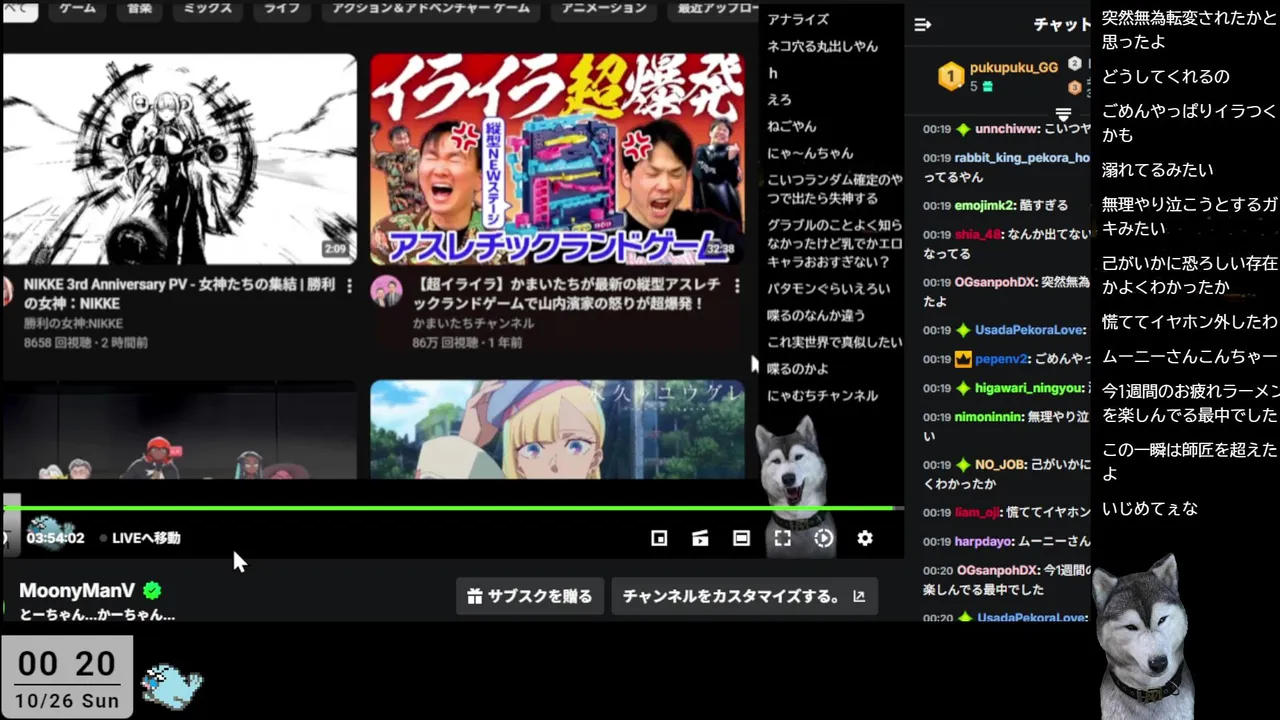
Task: Click username rabbit_king_pekora in chat
Action: pyautogui.click(x=1021, y=158)
